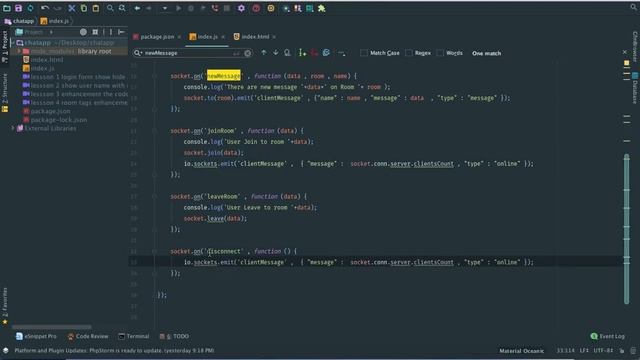Click the green puzzle piece plugin icon
Image resolution: width=640 pixels, height=360 pixels.
[x=322, y=8]
